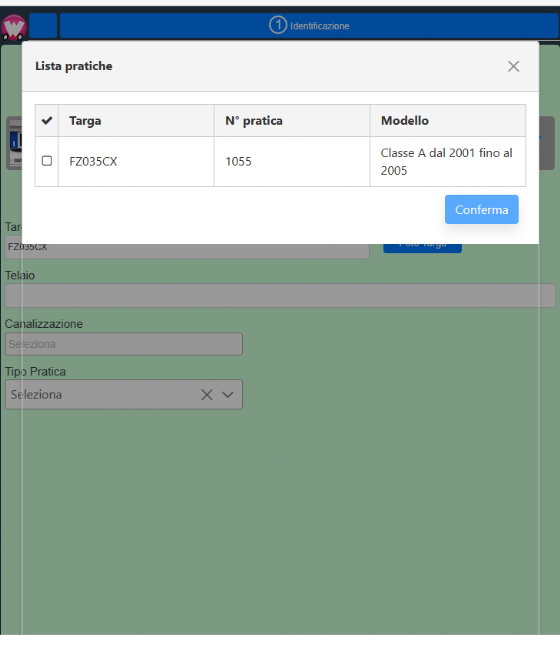560x657 pixels.
Task: Click the Foto Targa button
Action: 422,248
